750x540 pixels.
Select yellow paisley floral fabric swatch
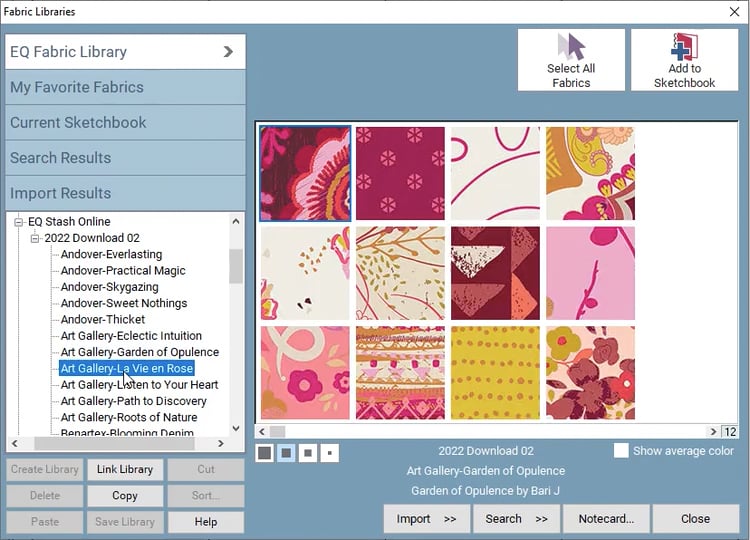pos(590,174)
